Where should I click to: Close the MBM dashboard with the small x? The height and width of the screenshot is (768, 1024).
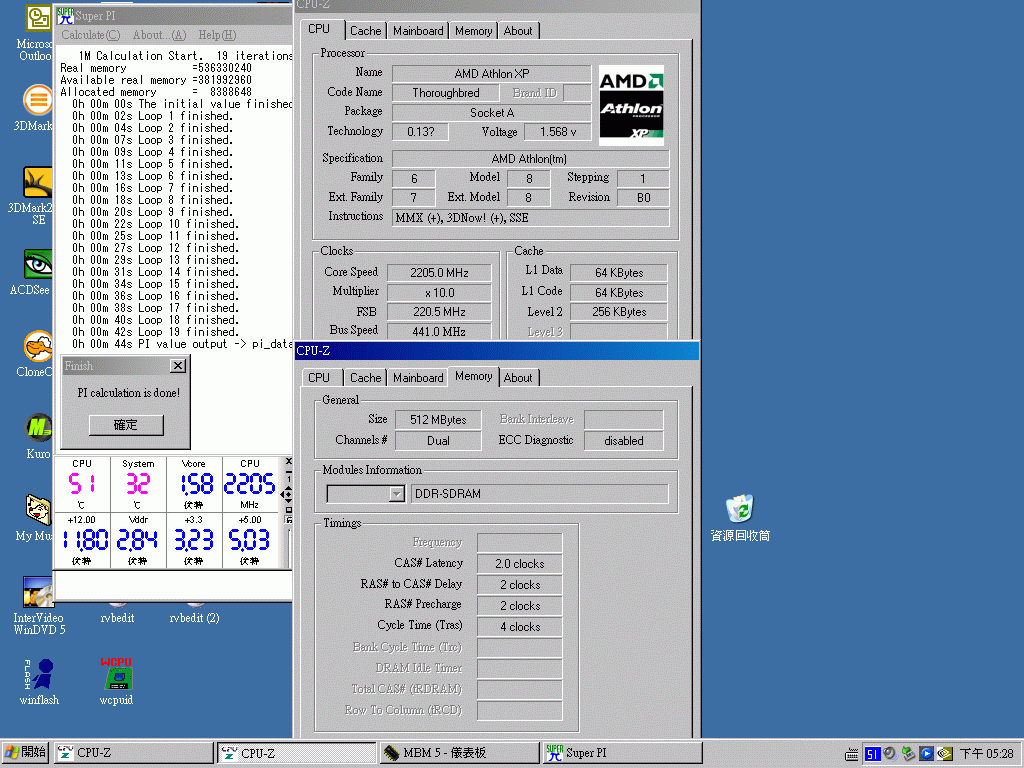click(289, 462)
